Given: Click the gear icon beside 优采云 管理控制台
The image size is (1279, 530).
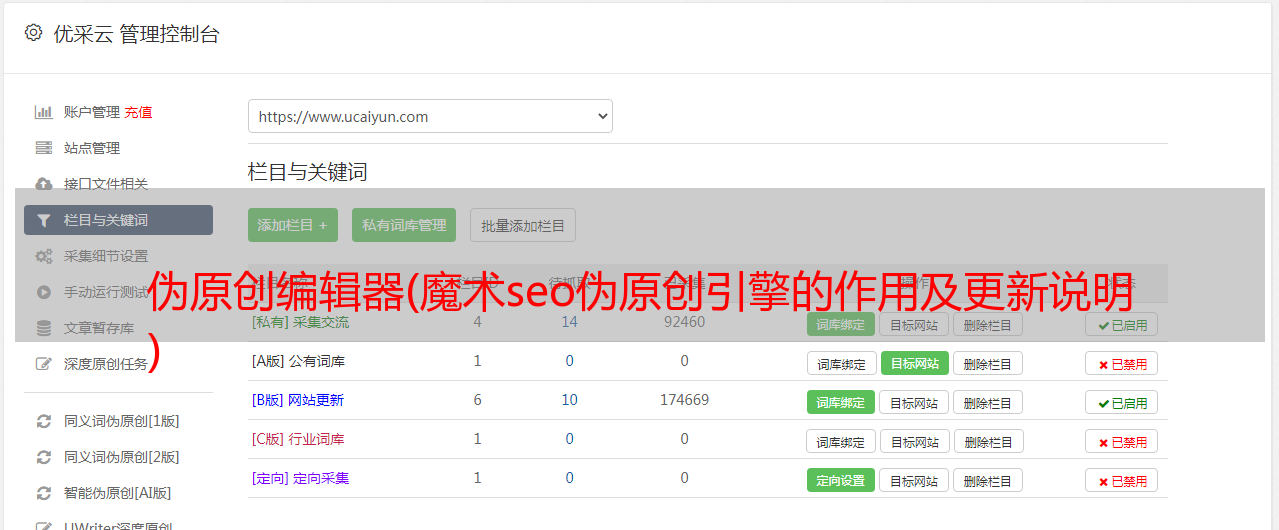Looking at the screenshot, I should [x=33, y=33].
